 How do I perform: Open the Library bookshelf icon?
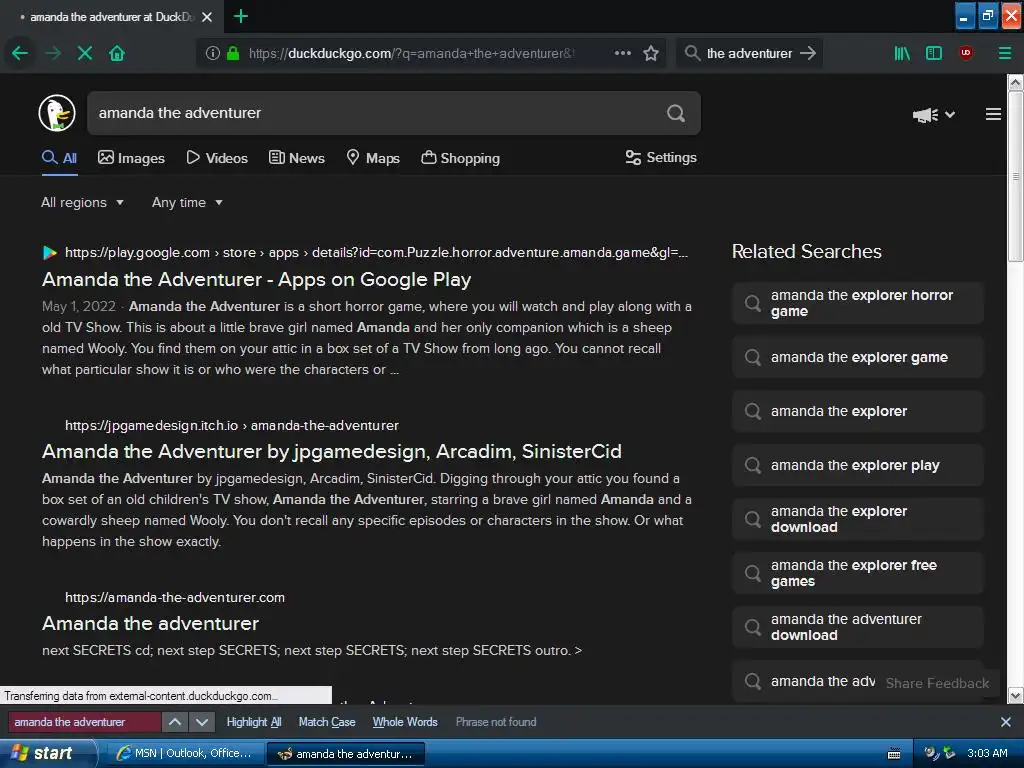pyautogui.click(x=902, y=53)
